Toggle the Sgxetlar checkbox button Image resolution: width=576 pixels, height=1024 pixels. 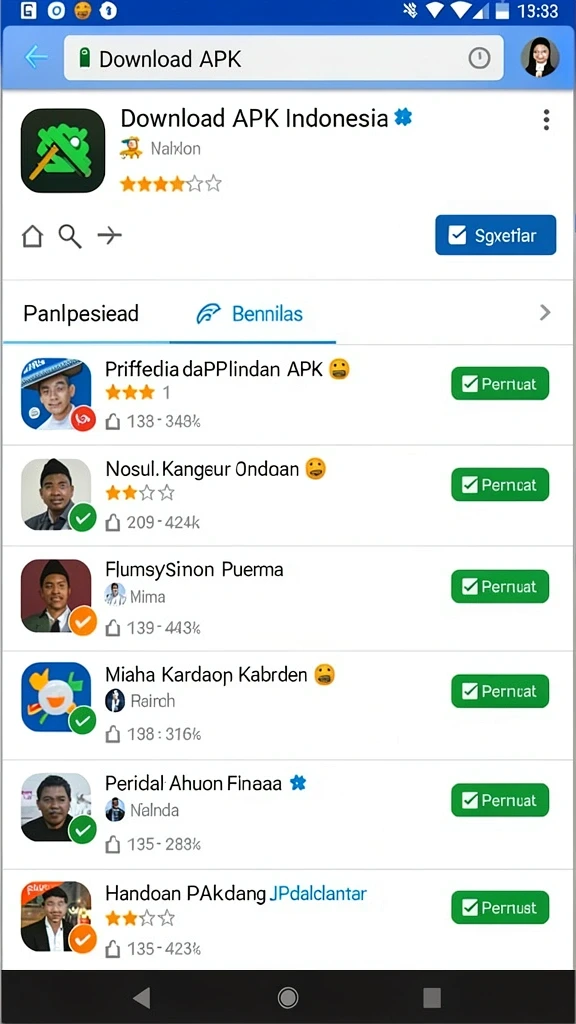tap(496, 235)
